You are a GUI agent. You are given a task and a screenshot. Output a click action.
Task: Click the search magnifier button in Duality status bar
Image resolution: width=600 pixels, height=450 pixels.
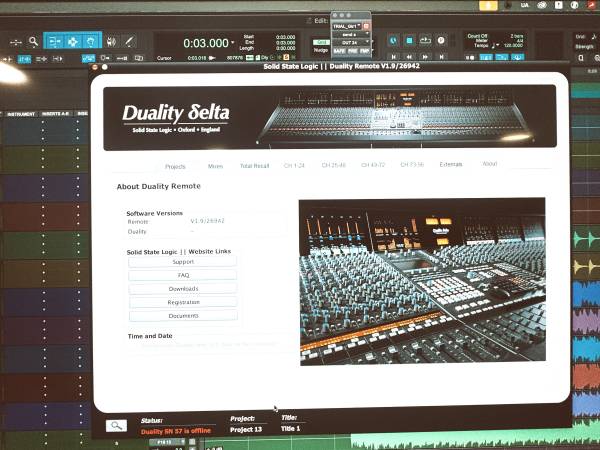point(116,426)
